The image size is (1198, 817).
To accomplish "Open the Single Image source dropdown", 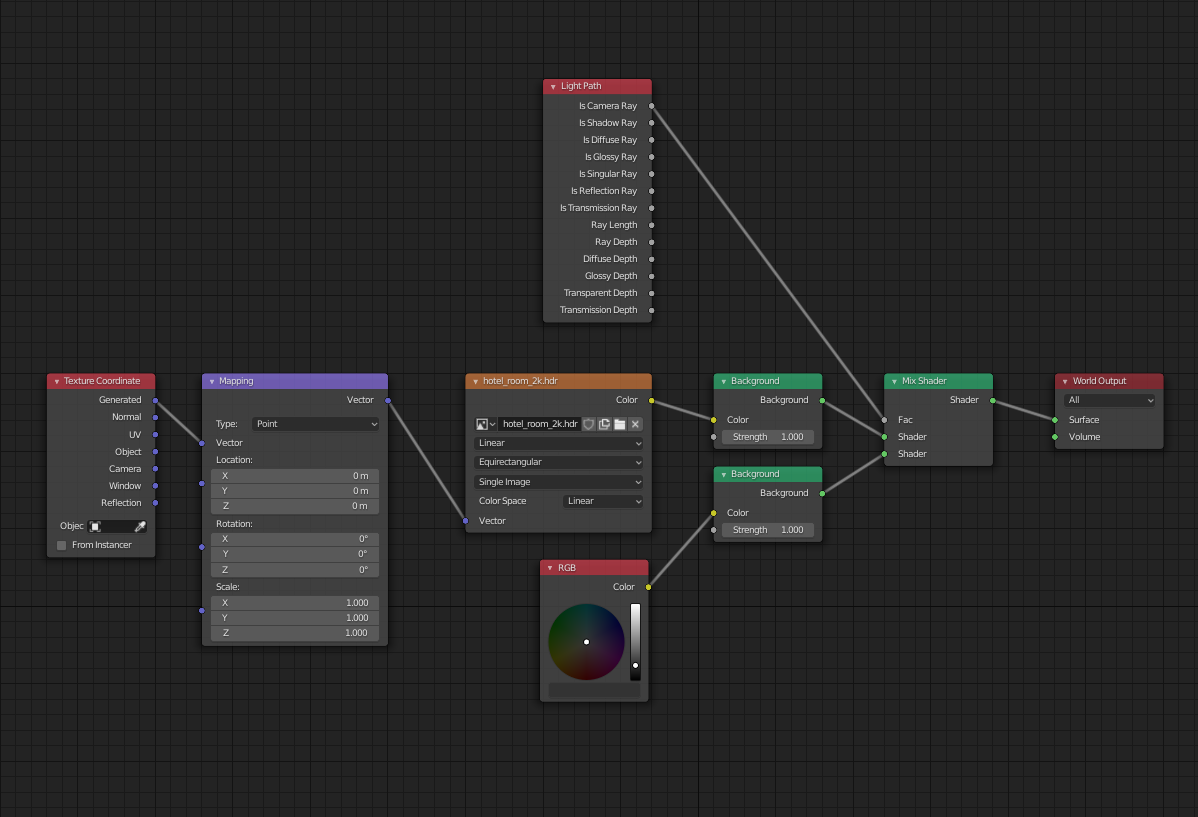I will pyautogui.click(x=559, y=482).
